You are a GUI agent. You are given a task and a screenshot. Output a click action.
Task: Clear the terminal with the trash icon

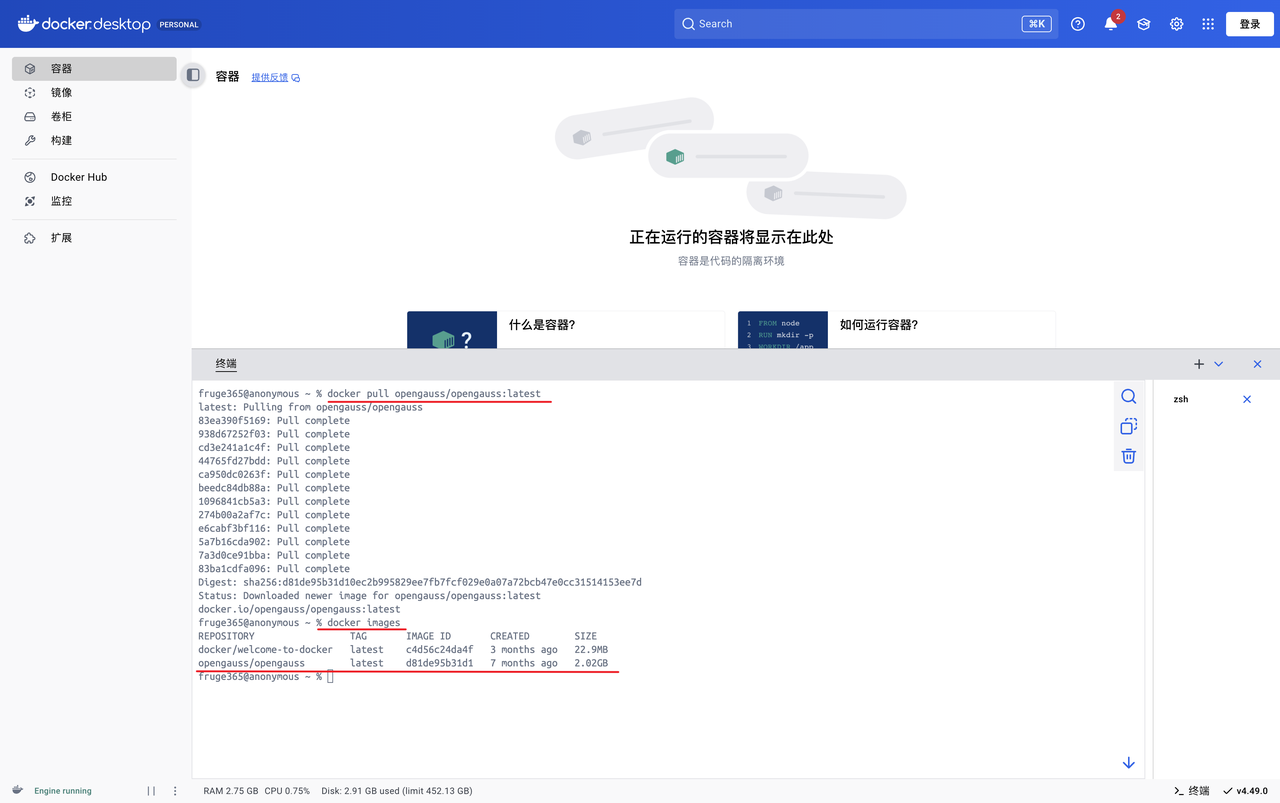(x=1128, y=456)
